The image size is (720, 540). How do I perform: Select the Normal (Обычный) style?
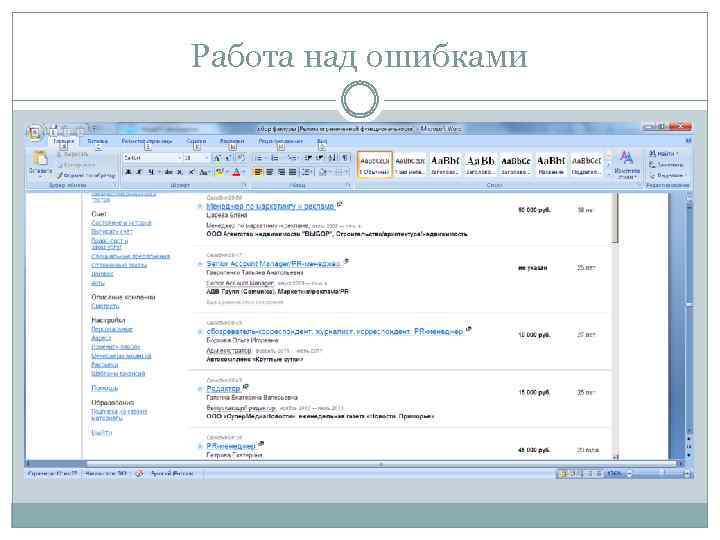(x=375, y=164)
